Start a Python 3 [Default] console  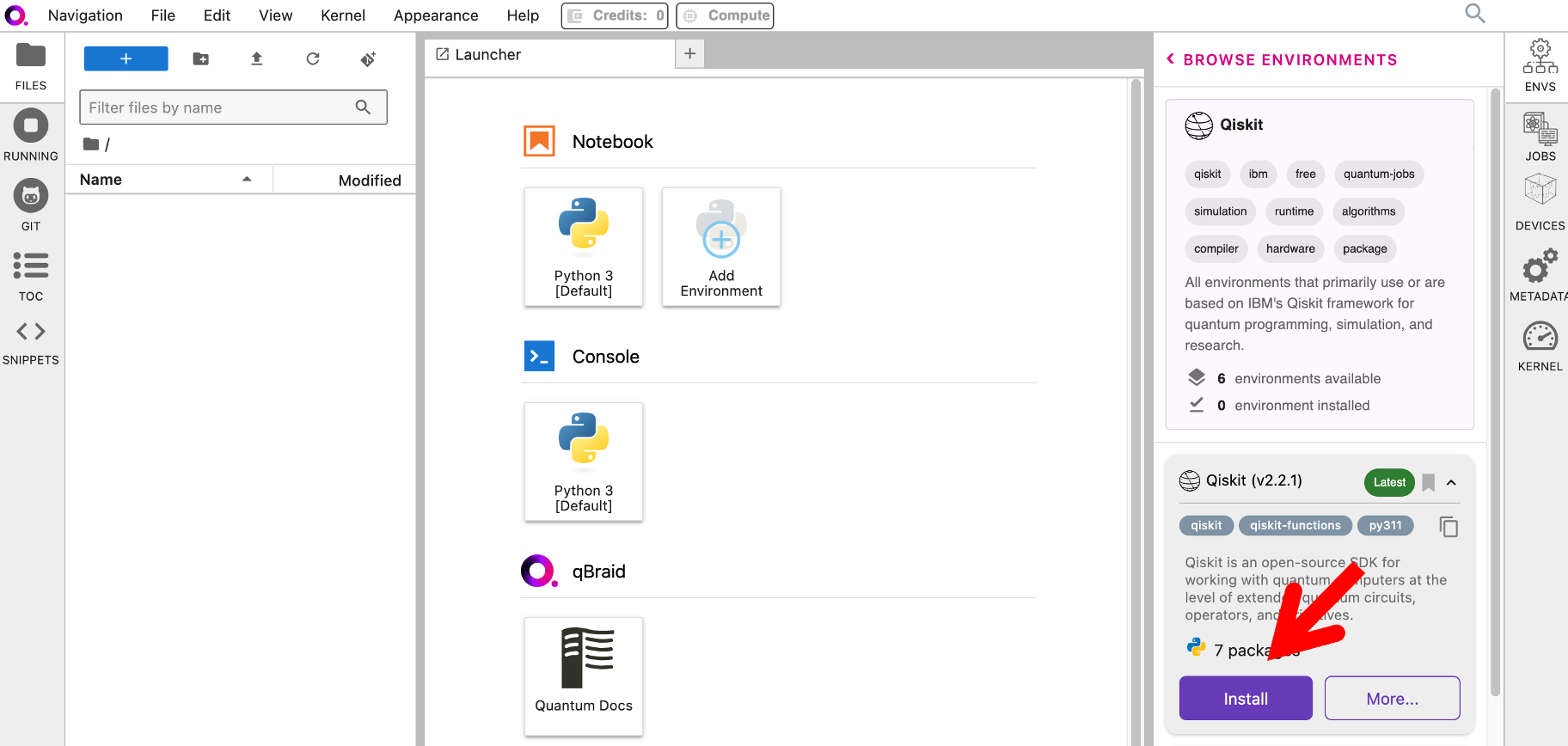(x=584, y=462)
